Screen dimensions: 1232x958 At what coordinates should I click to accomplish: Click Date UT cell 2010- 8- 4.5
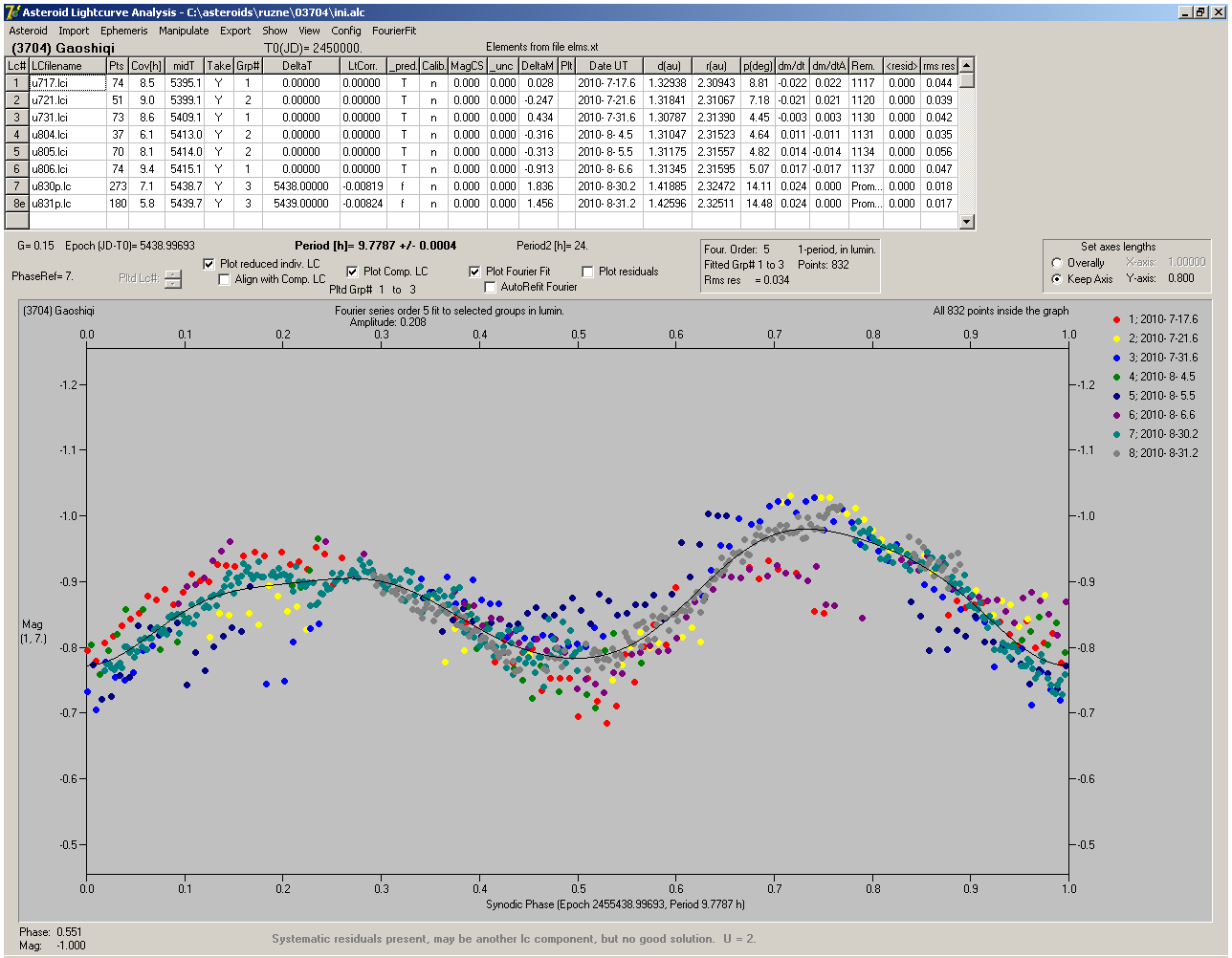(x=608, y=135)
